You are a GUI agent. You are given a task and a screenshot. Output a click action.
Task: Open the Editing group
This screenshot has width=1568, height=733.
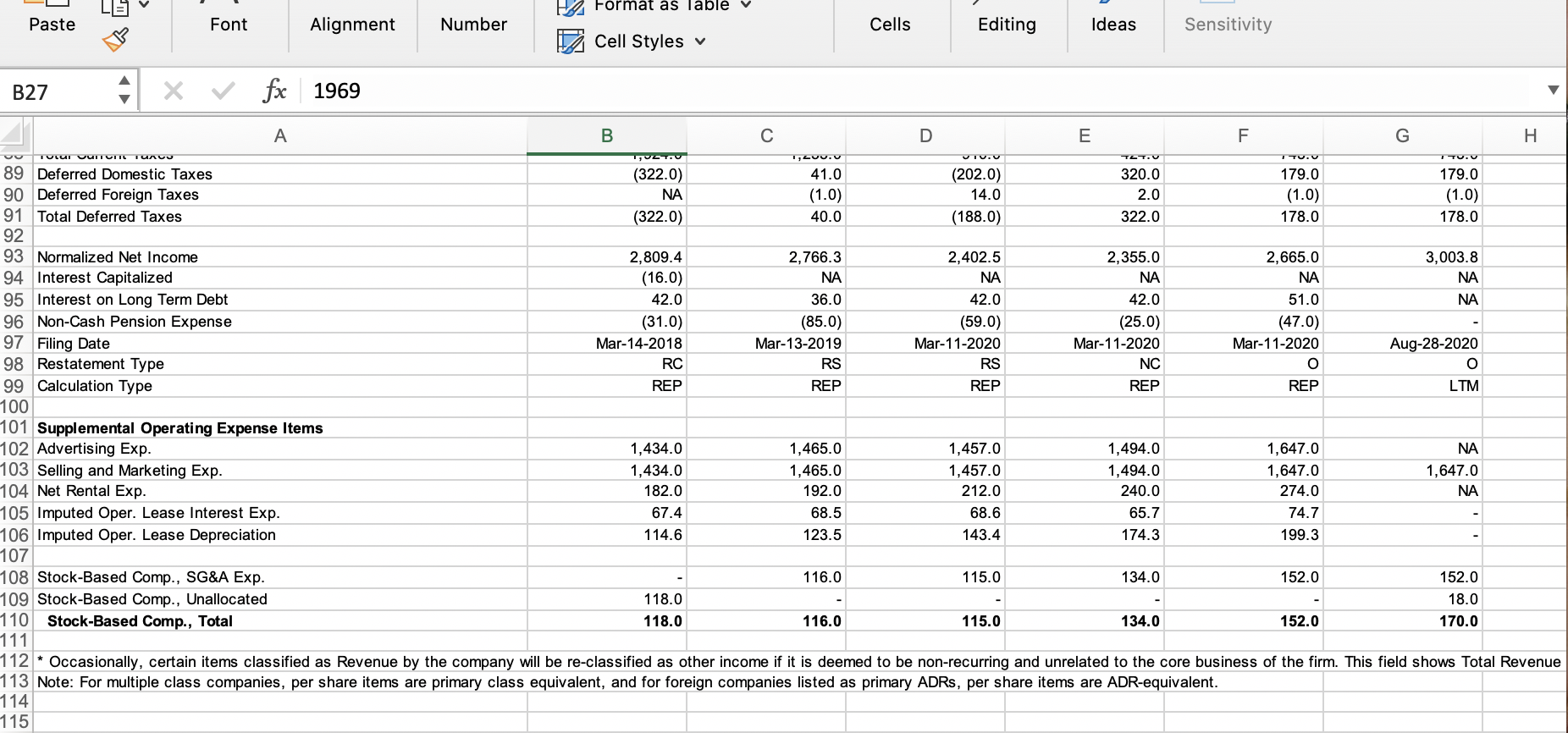[1007, 25]
